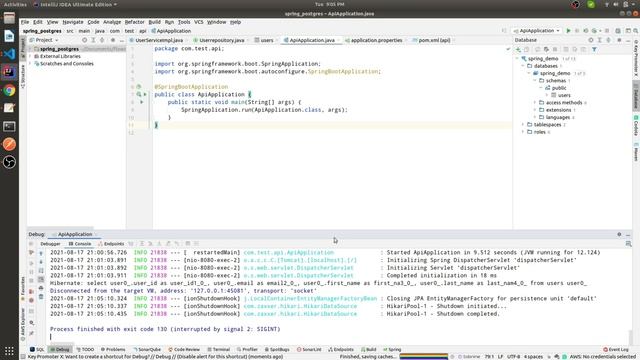Open the Refactor menu
Screen dimensions: 640x360
134,22
